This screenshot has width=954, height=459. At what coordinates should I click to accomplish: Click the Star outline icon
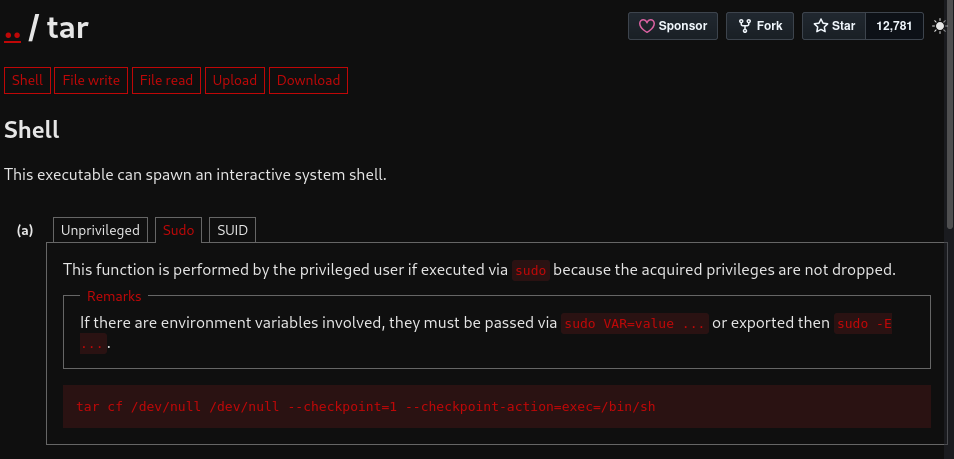click(x=820, y=26)
